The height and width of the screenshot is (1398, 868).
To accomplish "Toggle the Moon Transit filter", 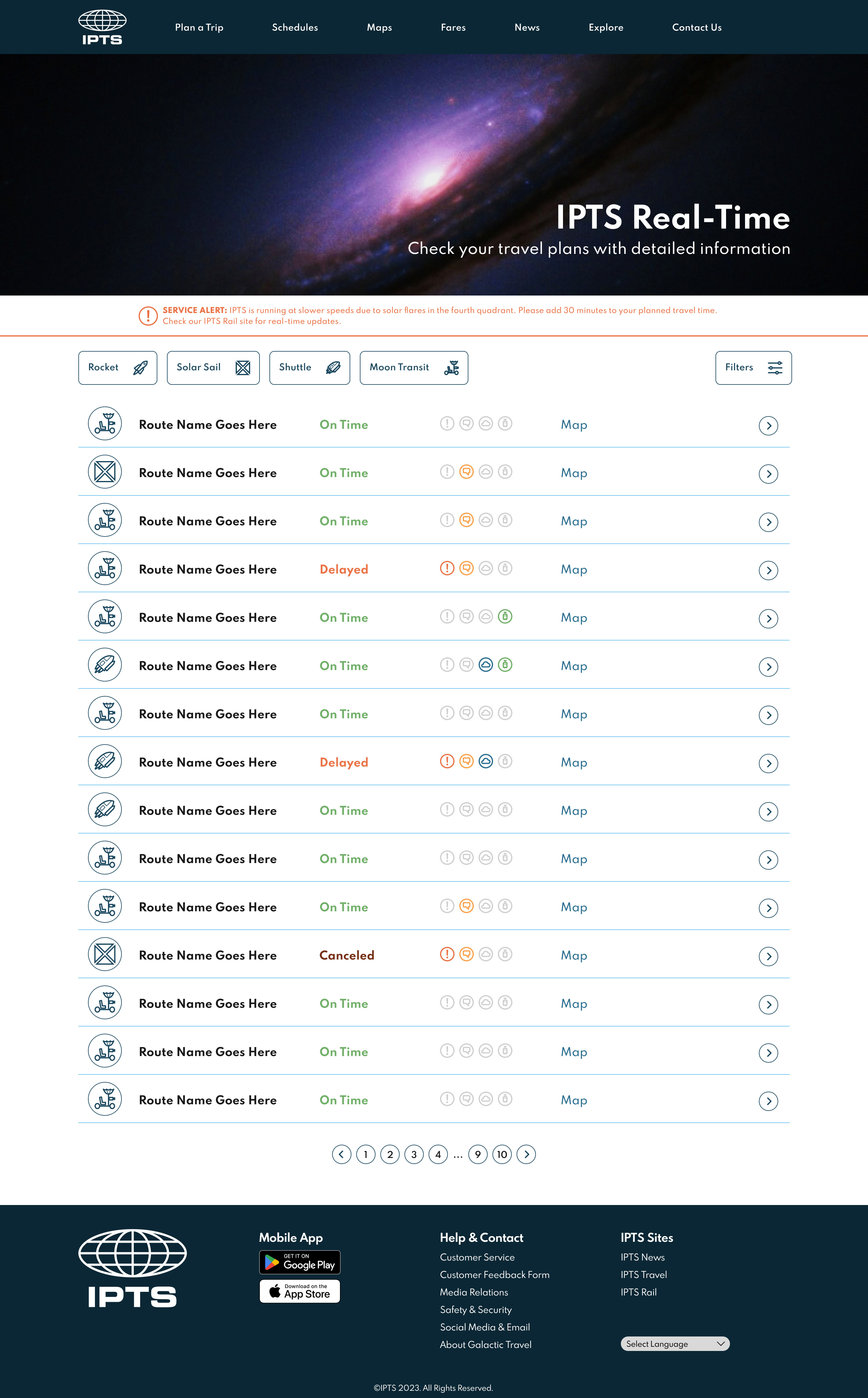I will pyautogui.click(x=413, y=368).
